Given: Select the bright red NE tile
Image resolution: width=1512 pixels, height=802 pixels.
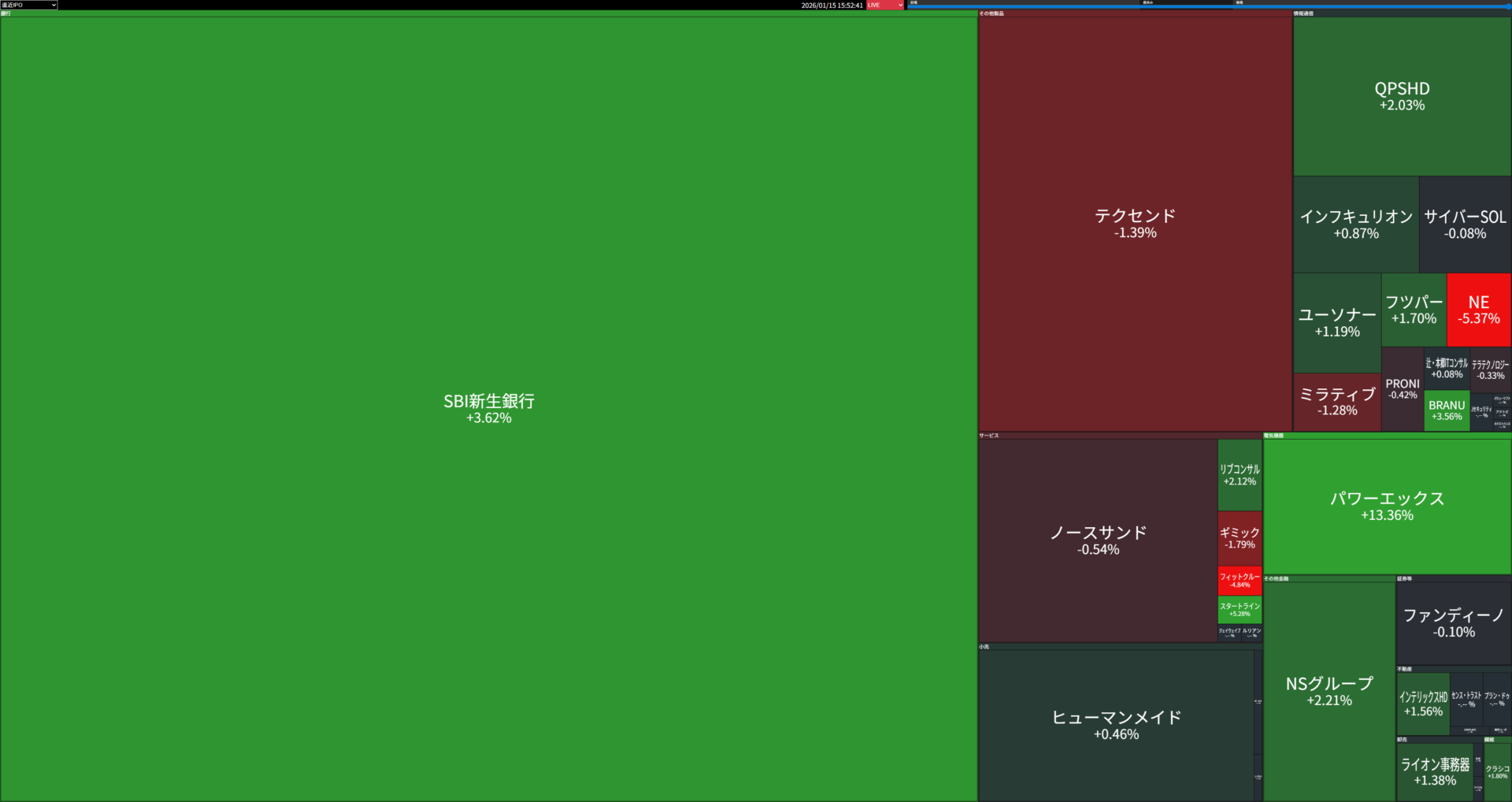Looking at the screenshot, I should click(x=1478, y=310).
